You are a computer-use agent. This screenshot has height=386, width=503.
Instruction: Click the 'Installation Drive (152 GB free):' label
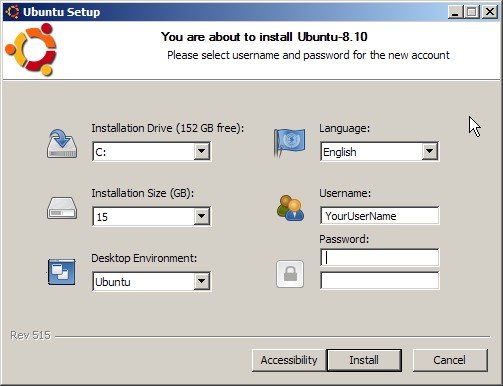168,128
